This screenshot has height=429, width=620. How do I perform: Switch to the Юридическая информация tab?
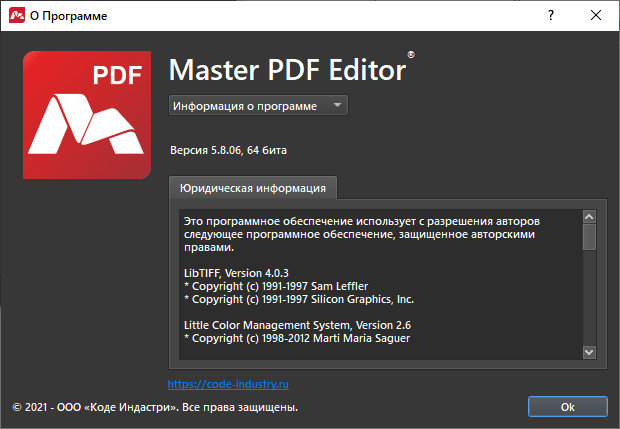coord(252,188)
